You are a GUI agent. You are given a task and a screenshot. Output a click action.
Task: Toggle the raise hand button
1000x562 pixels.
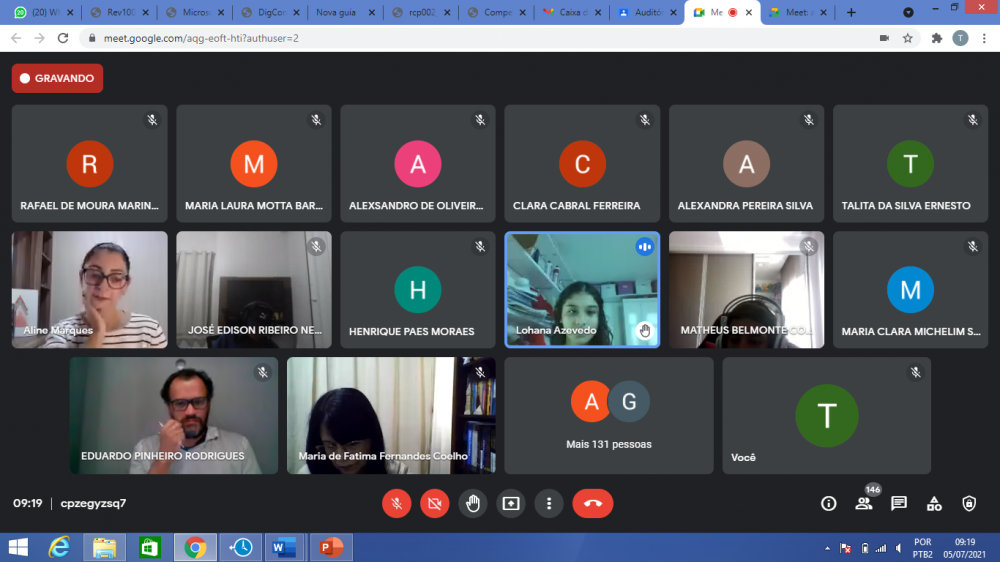click(473, 504)
